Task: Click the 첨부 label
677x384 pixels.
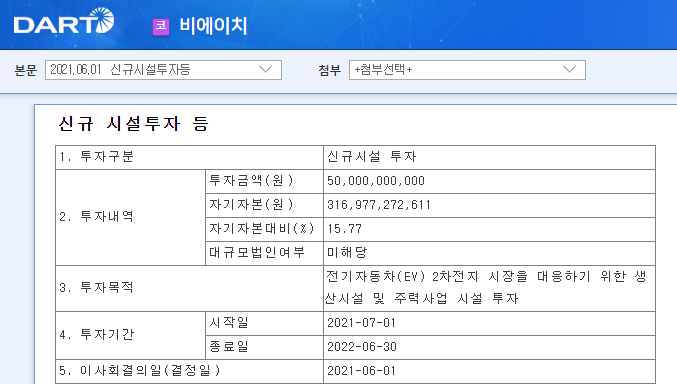Action: [329, 70]
